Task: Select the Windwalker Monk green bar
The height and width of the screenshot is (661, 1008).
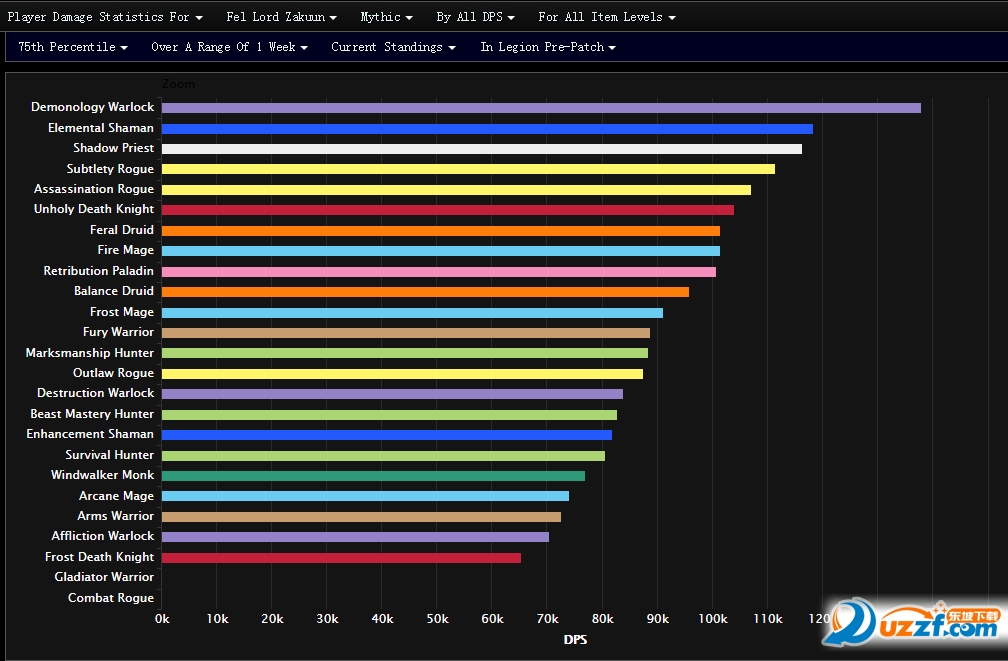Action: tap(374, 476)
